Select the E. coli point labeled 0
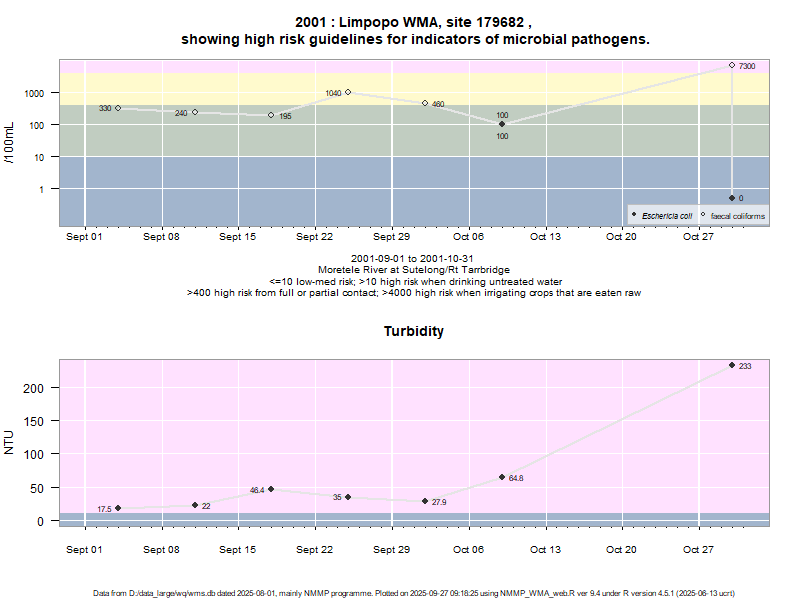This screenshot has width=800, height=600. tap(732, 198)
